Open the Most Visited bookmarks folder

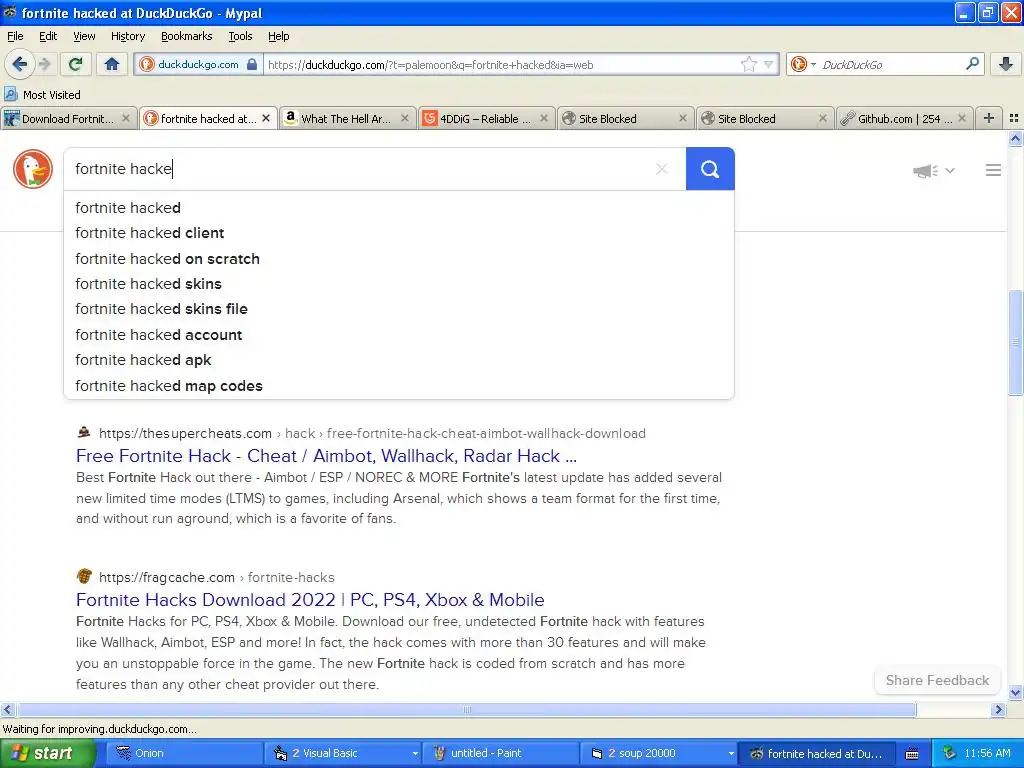point(42,95)
